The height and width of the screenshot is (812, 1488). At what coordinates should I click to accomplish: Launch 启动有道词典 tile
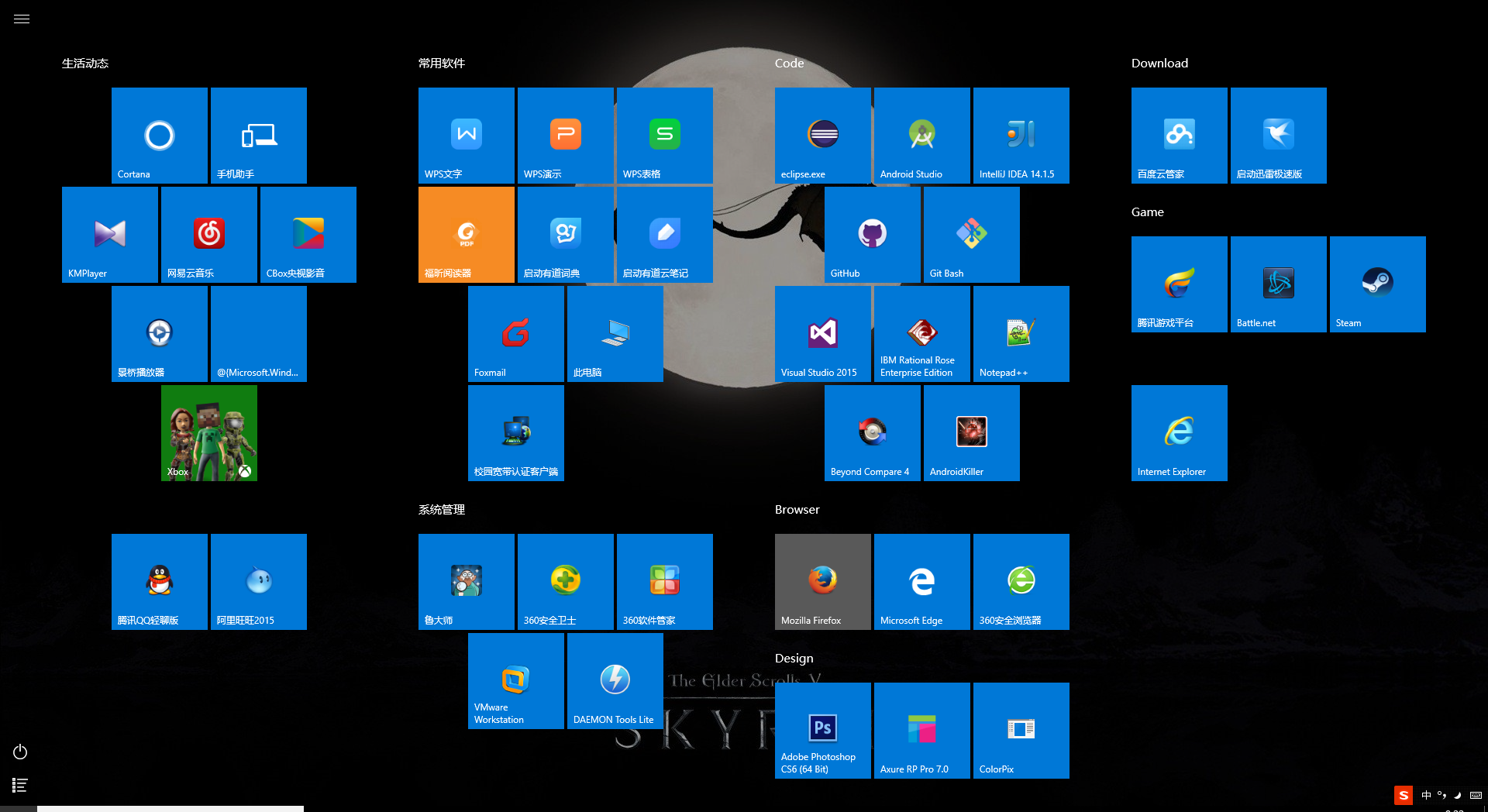(x=566, y=235)
